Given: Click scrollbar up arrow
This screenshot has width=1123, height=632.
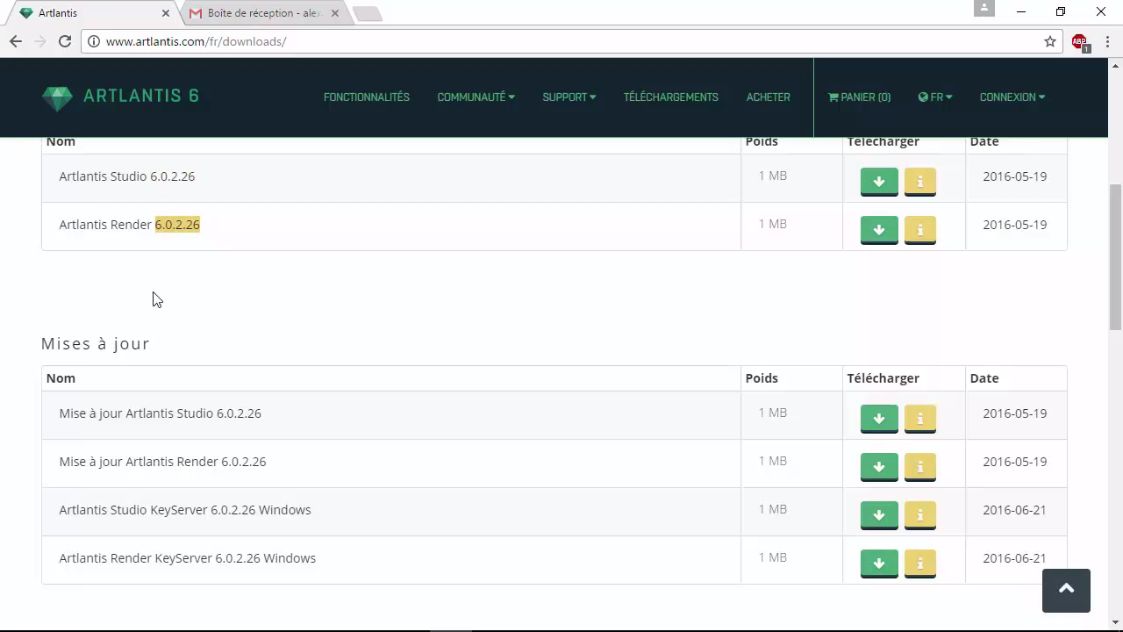Looking at the screenshot, I should 1115,65.
